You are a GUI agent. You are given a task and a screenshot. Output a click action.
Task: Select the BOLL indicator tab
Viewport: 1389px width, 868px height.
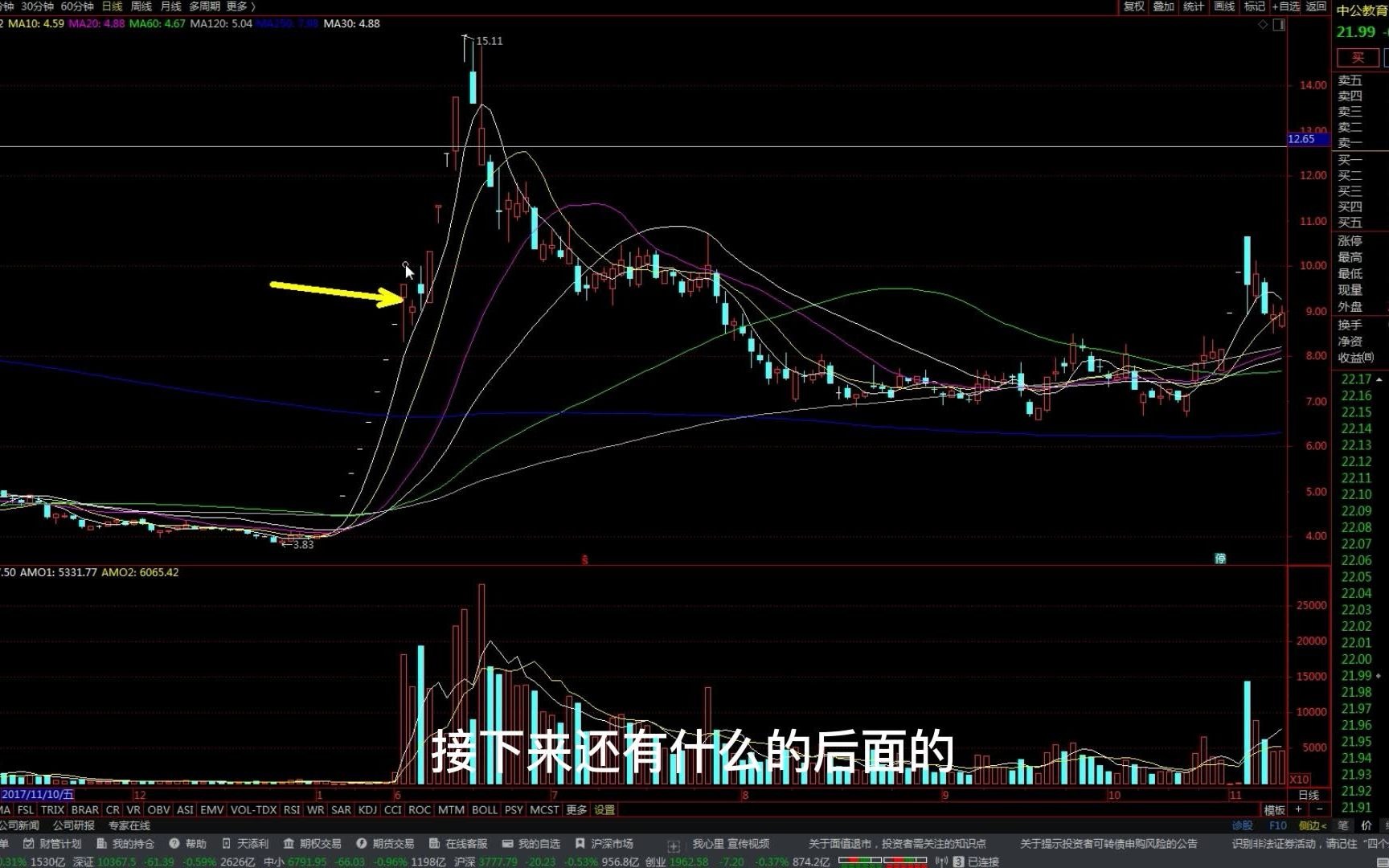pos(485,810)
